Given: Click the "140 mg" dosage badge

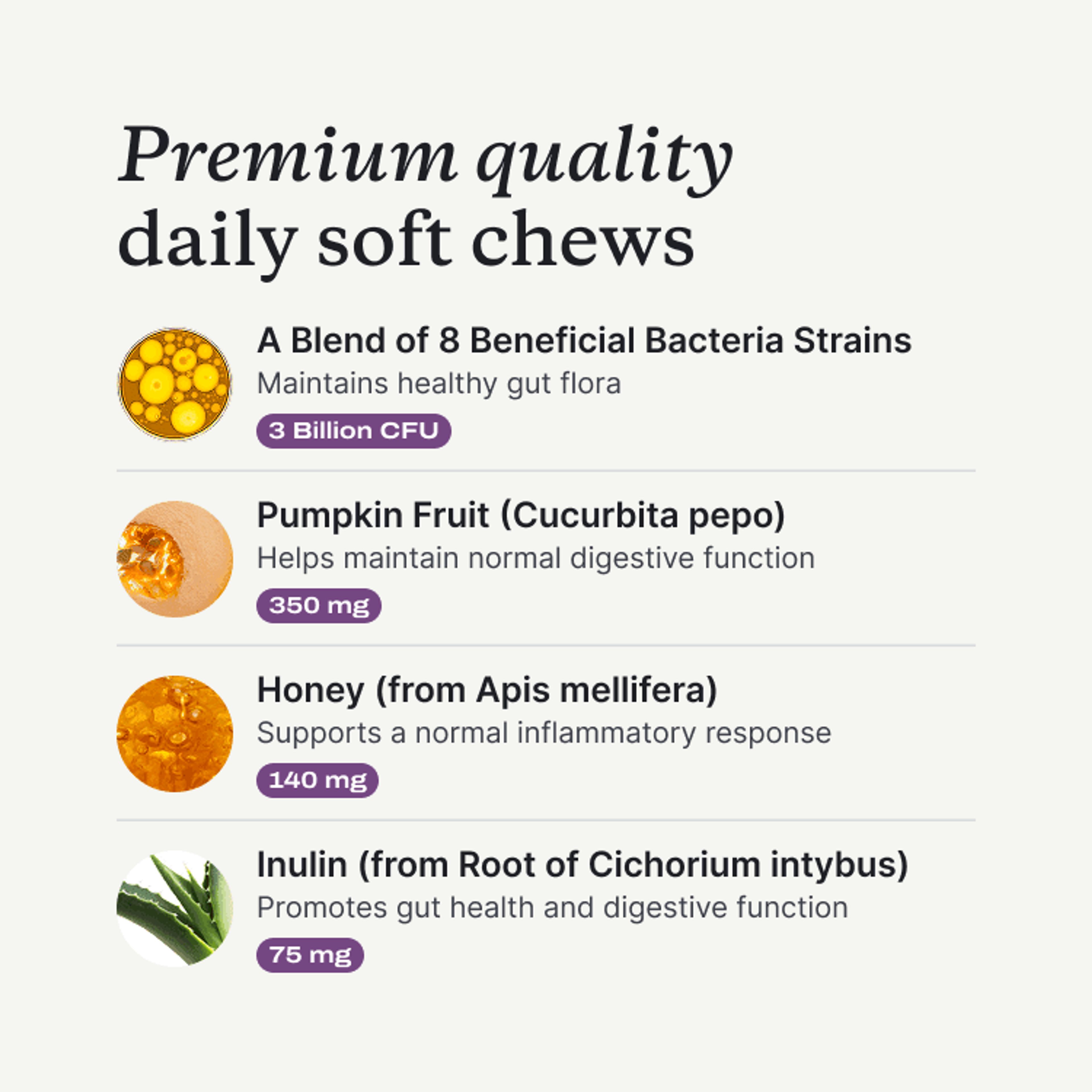Looking at the screenshot, I should (317, 780).
